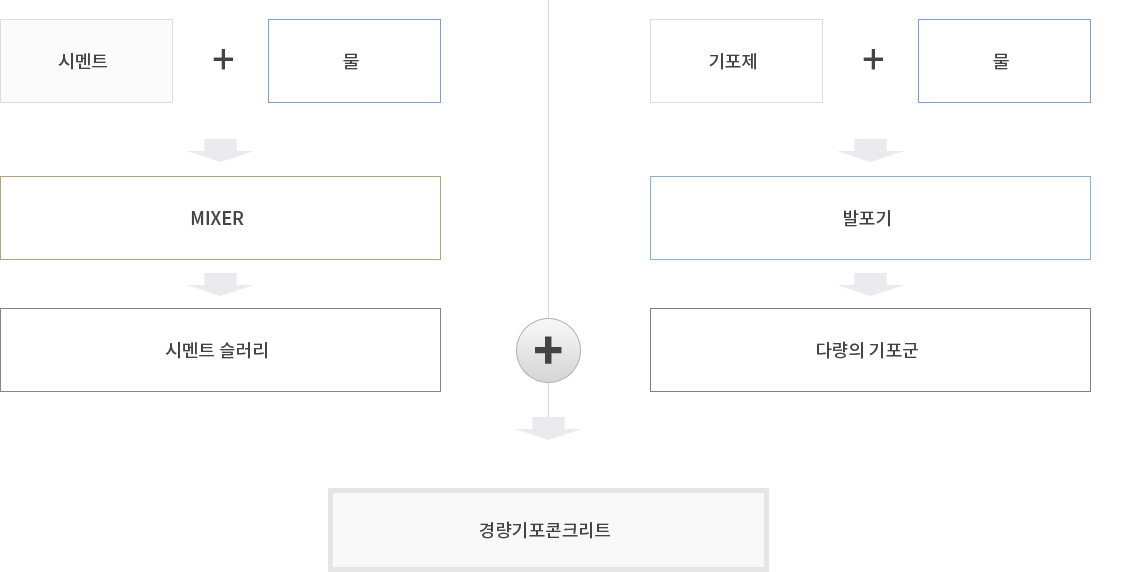This screenshot has width=1129, height=572.
Task: Click the plus sign between 시멘트 and 물
Action: [x=223, y=60]
